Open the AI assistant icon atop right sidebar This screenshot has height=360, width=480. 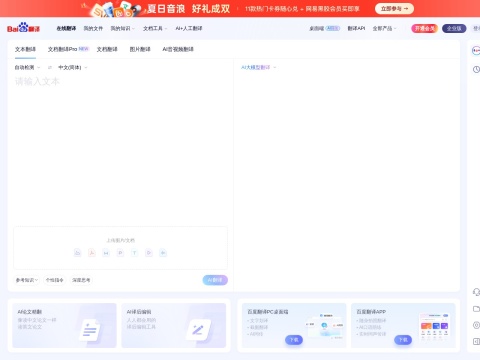coord(476,51)
